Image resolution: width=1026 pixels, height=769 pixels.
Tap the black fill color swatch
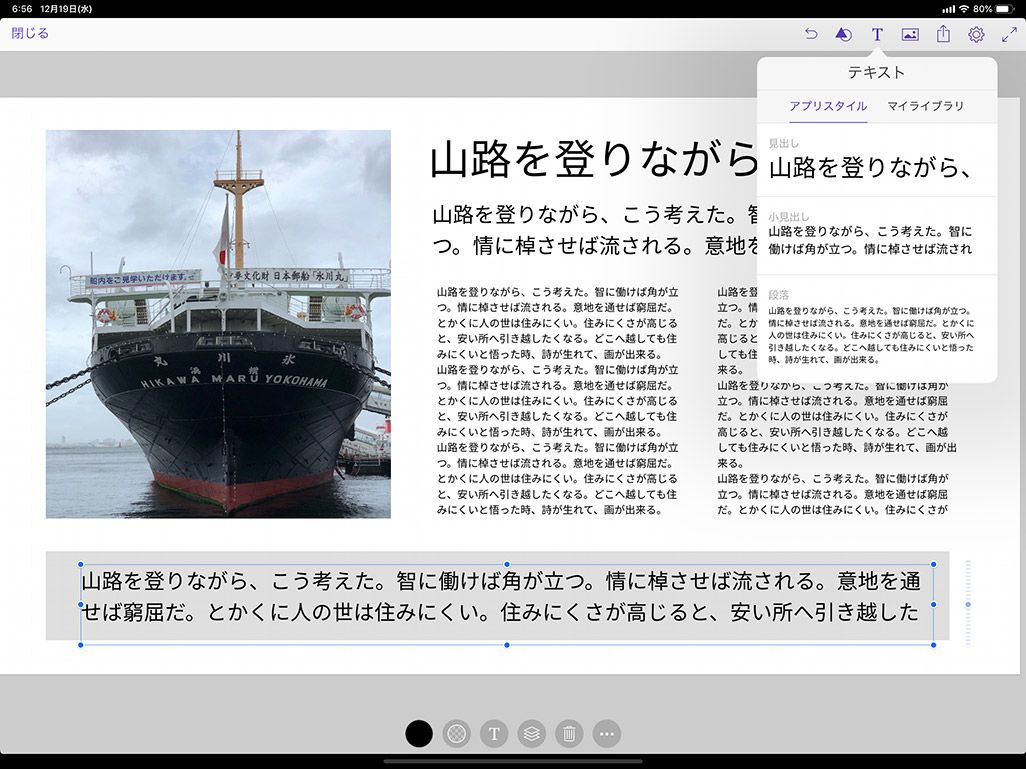coord(419,734)
